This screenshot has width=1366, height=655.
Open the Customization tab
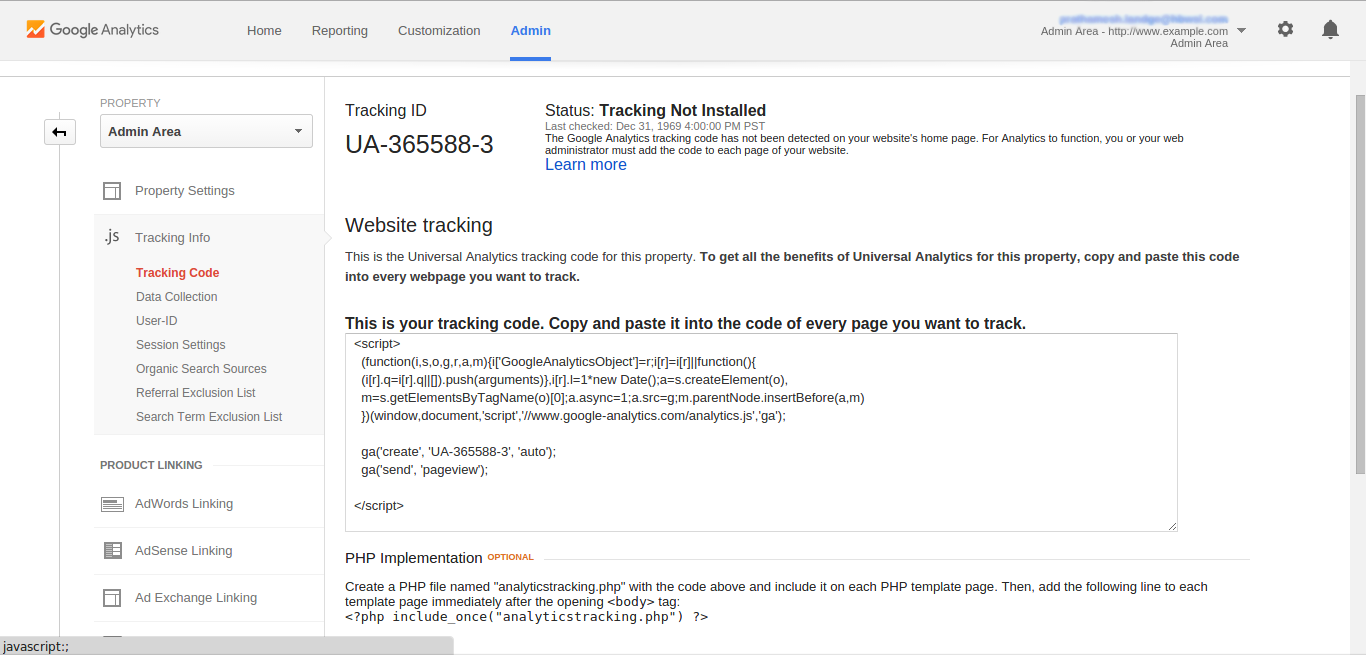pos(439,30)
